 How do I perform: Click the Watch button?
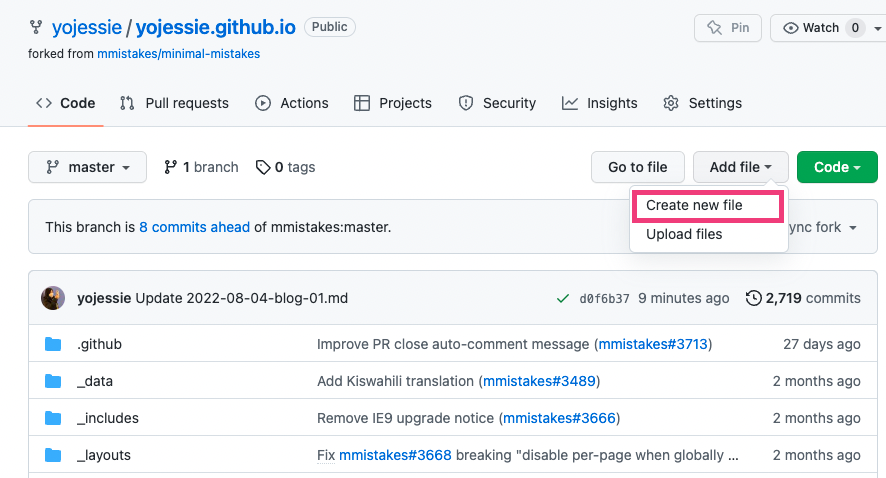pos(811,28)
